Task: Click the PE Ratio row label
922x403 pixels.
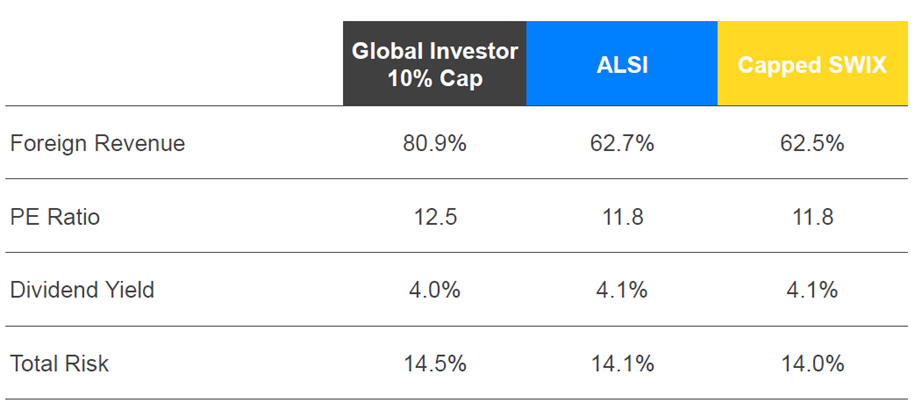Action: click(x=55, y=216)
